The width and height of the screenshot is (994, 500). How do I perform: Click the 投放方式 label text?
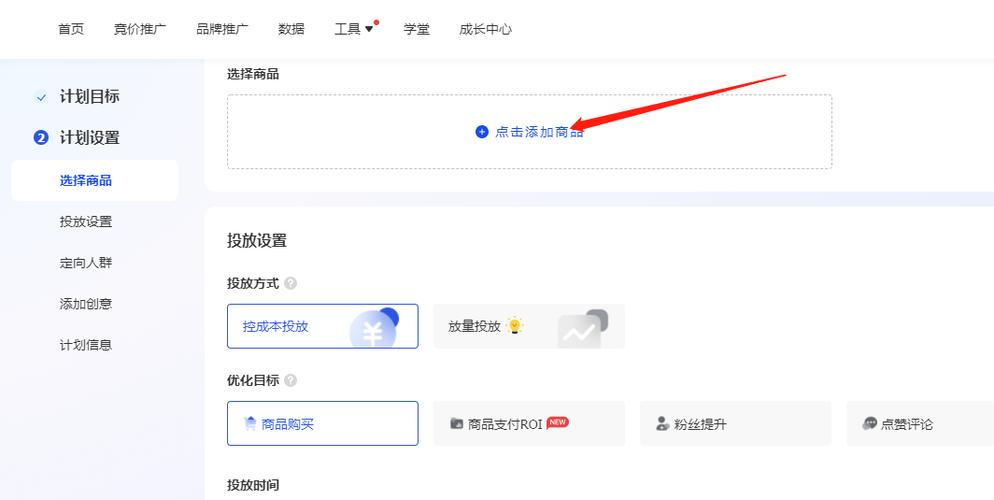(x=253, y=283)
